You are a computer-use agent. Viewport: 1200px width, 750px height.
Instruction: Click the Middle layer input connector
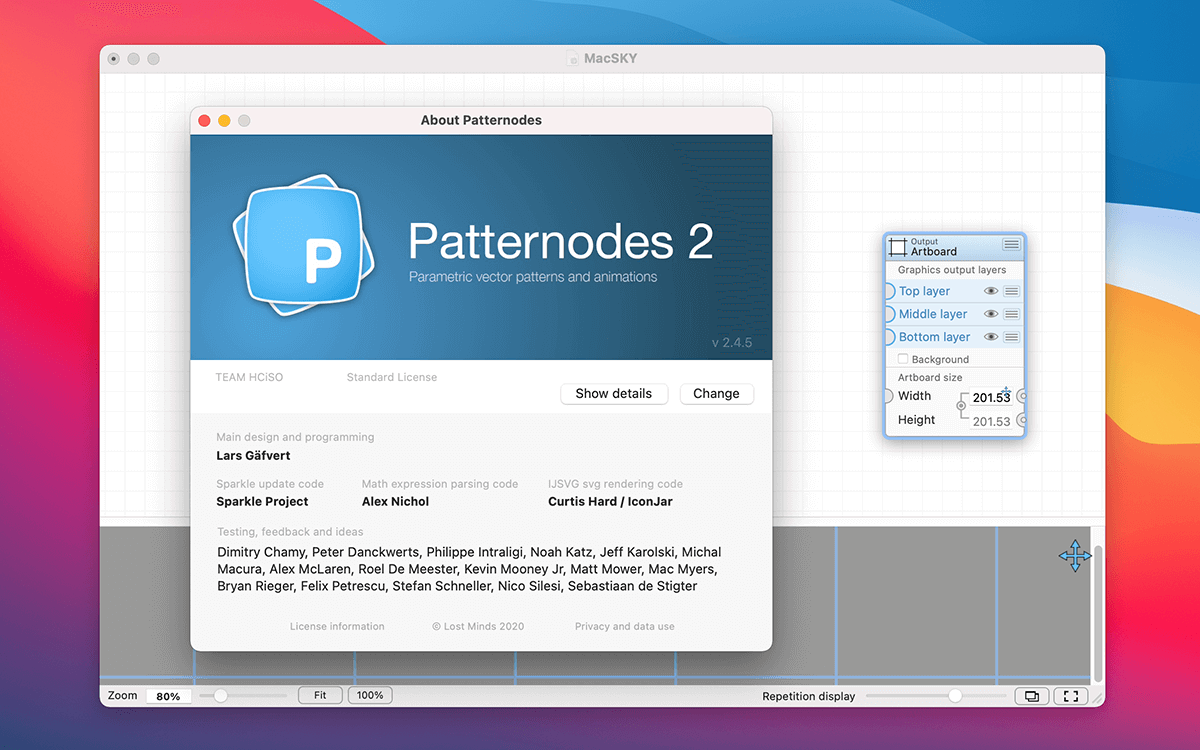[888, 314]
